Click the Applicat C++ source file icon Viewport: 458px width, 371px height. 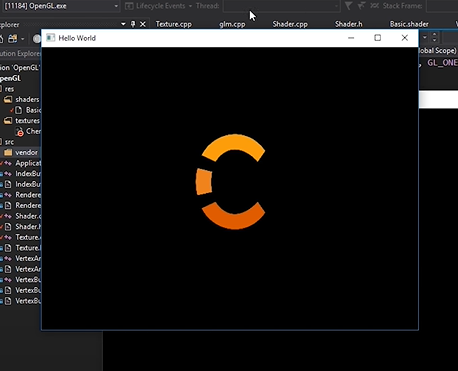coord(8,163)
